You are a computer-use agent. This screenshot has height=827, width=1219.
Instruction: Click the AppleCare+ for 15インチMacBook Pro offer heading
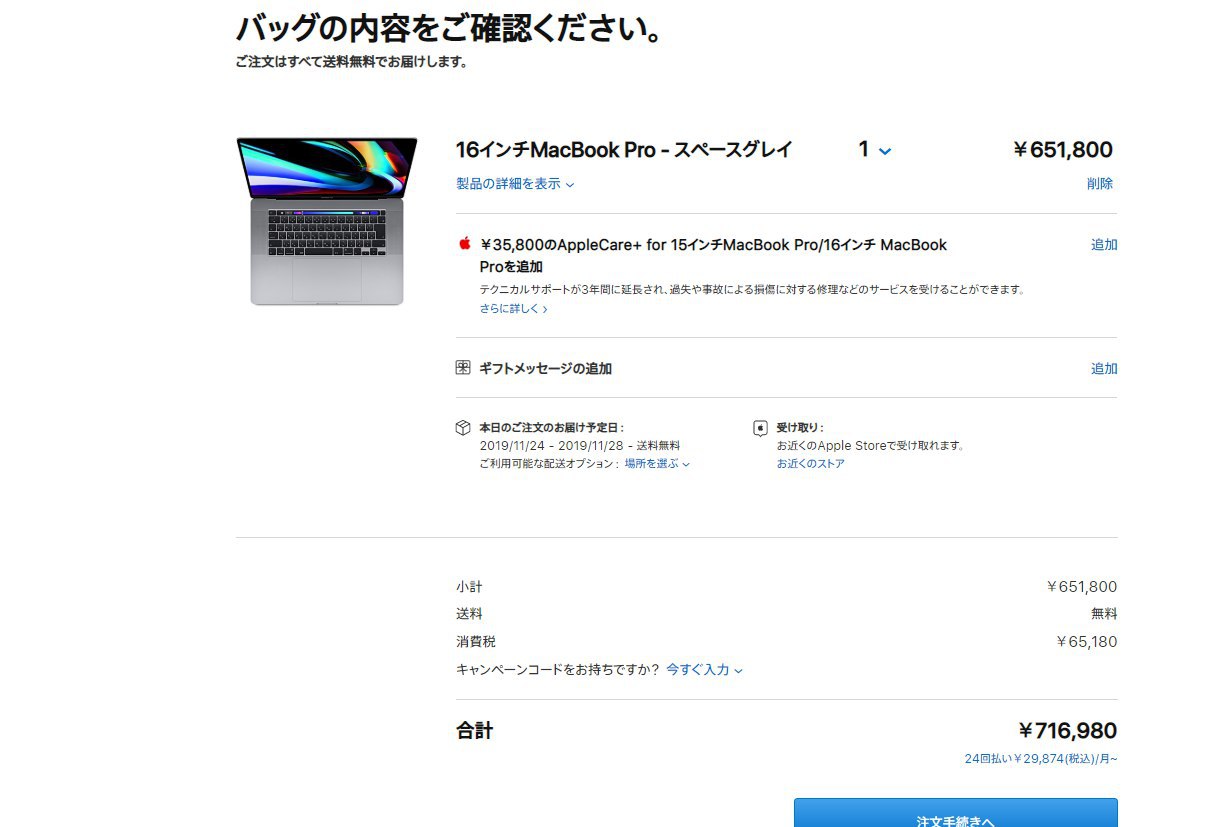[713, 255]
